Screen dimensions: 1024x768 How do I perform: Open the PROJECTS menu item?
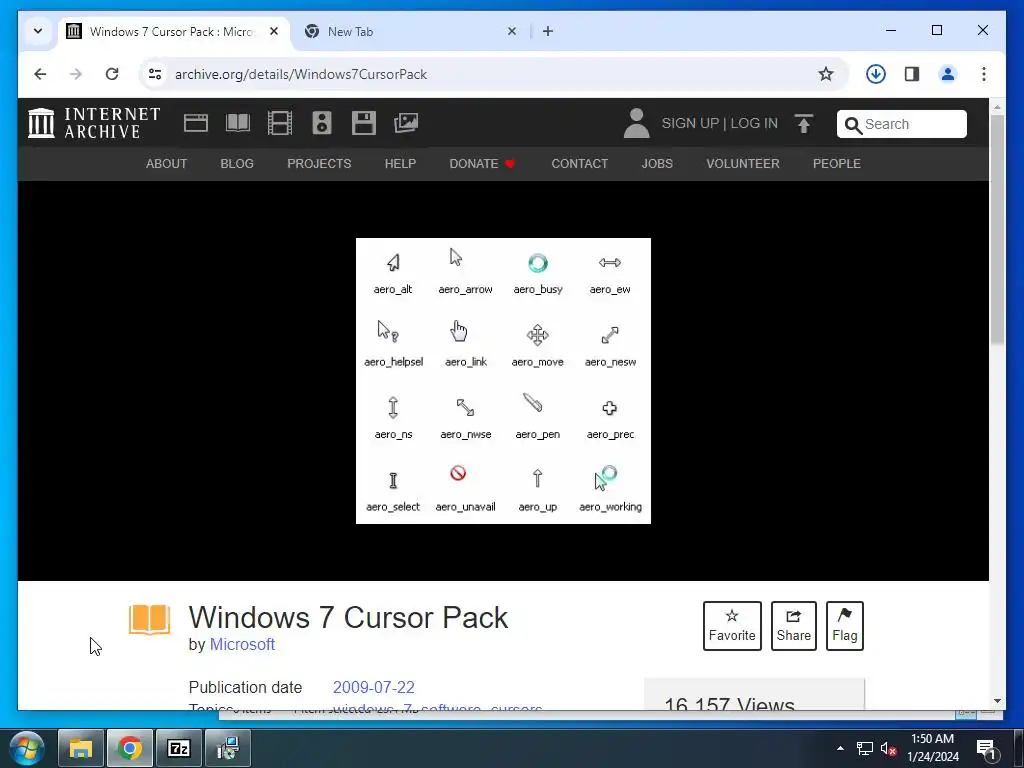(x=319, y=163)
